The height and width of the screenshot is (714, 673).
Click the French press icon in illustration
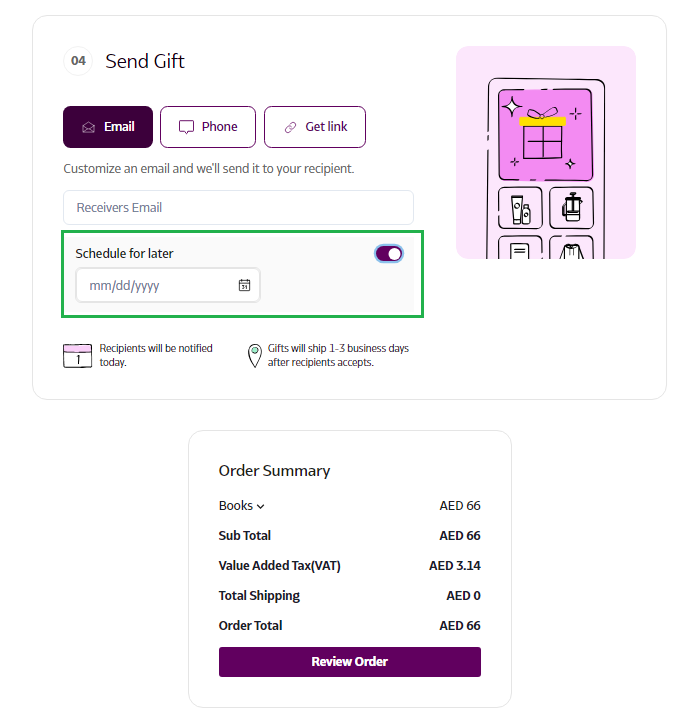point(571,208)
